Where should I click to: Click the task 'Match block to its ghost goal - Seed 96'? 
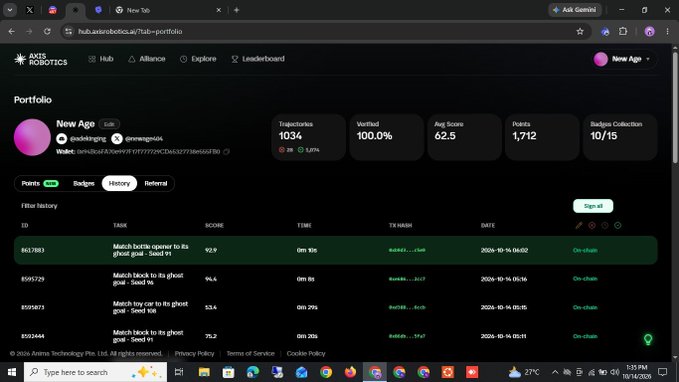pyautogui.click(x=148, y=279)
